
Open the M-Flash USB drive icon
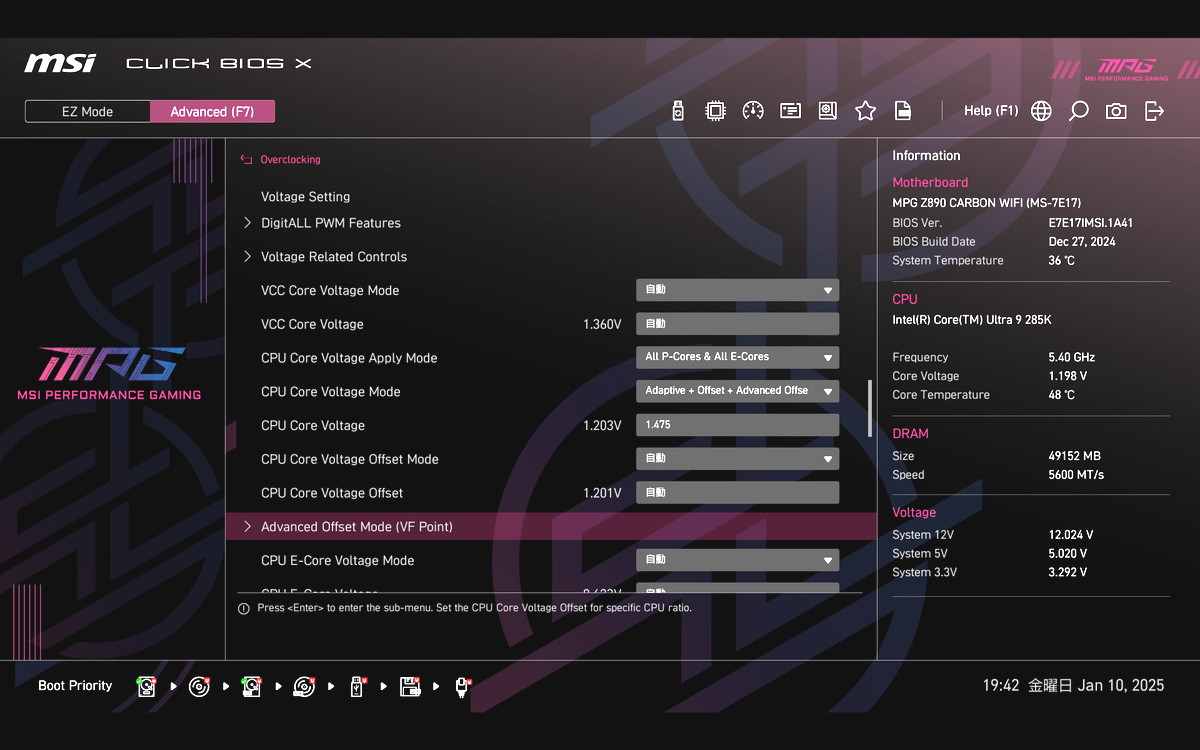click(678, 111)
